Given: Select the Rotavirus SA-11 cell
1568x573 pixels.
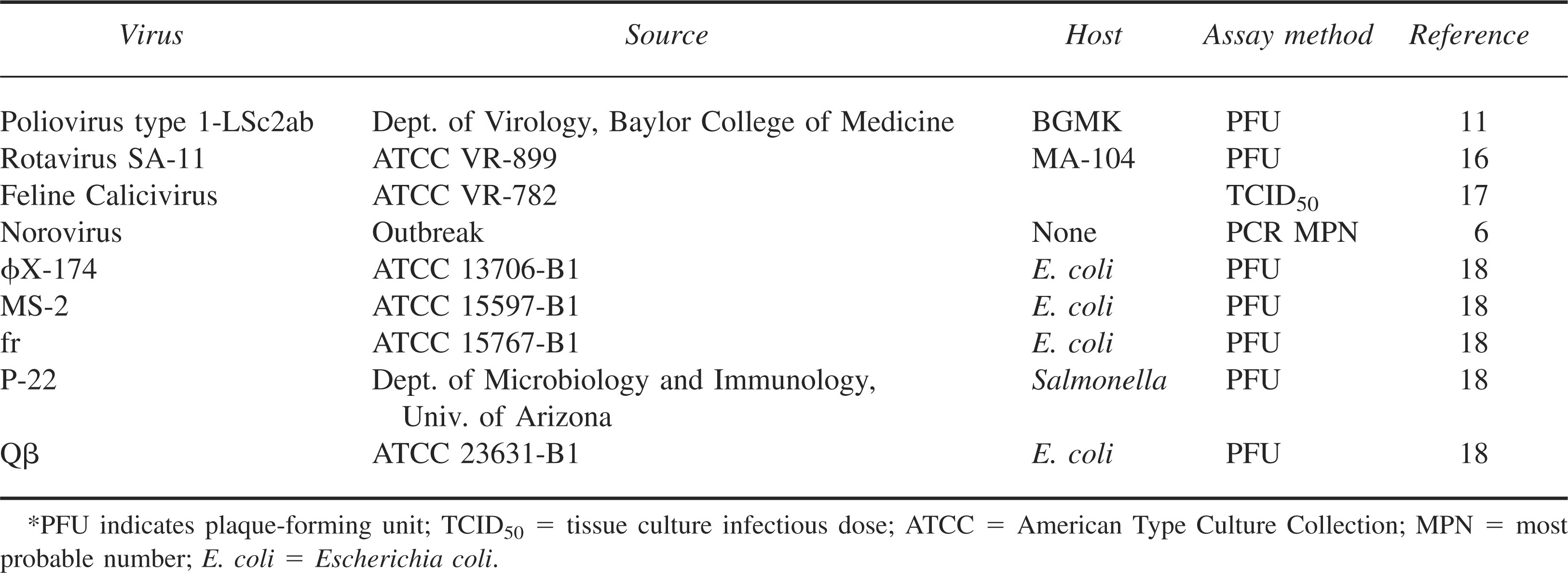Looking at the screenshot, I should (x=103, y=159).
